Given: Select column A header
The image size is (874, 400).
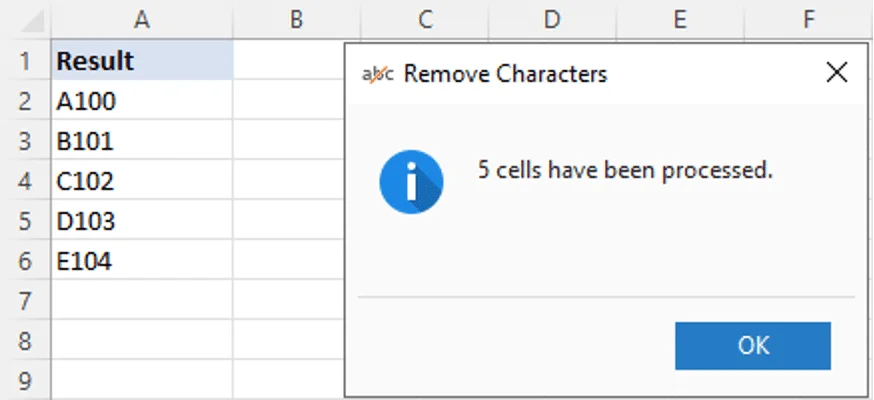Looking at the screenshot, I should click(x=141, y=19).
